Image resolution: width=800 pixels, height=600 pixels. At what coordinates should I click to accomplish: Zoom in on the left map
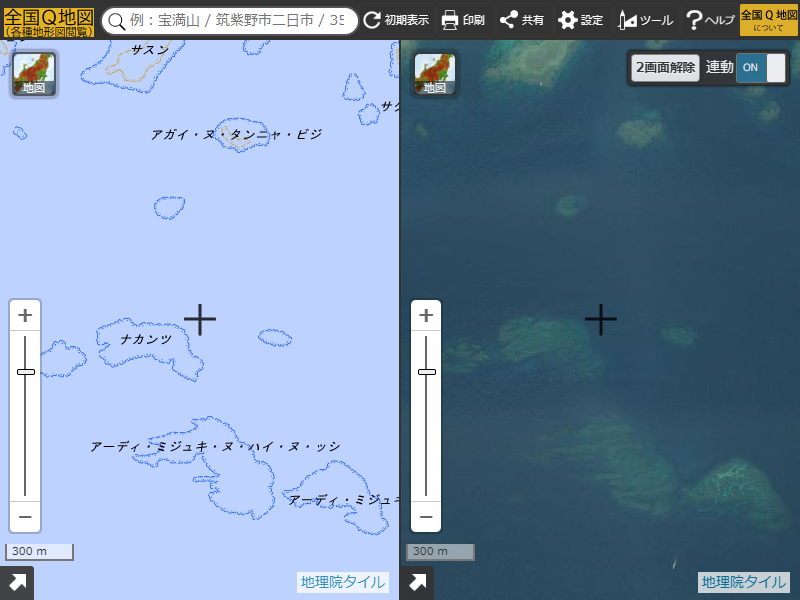(25, 315)
